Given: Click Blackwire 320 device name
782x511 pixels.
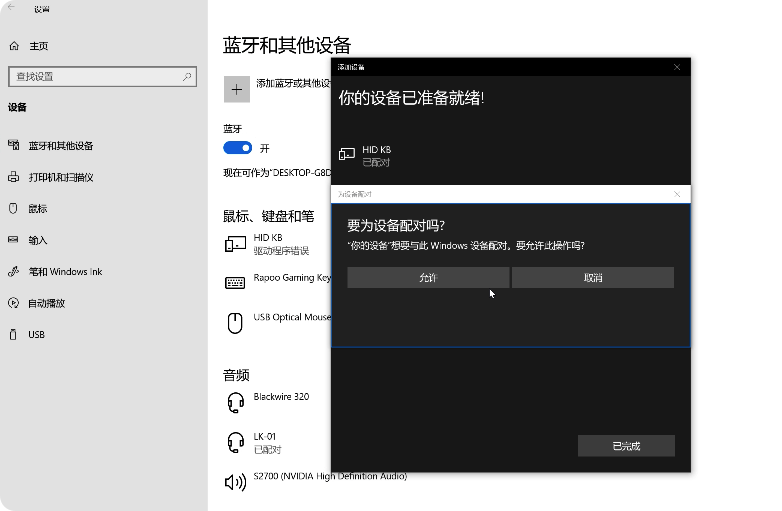Looking at the screenshot, I should pyautogui.click(x=281, y=397).
